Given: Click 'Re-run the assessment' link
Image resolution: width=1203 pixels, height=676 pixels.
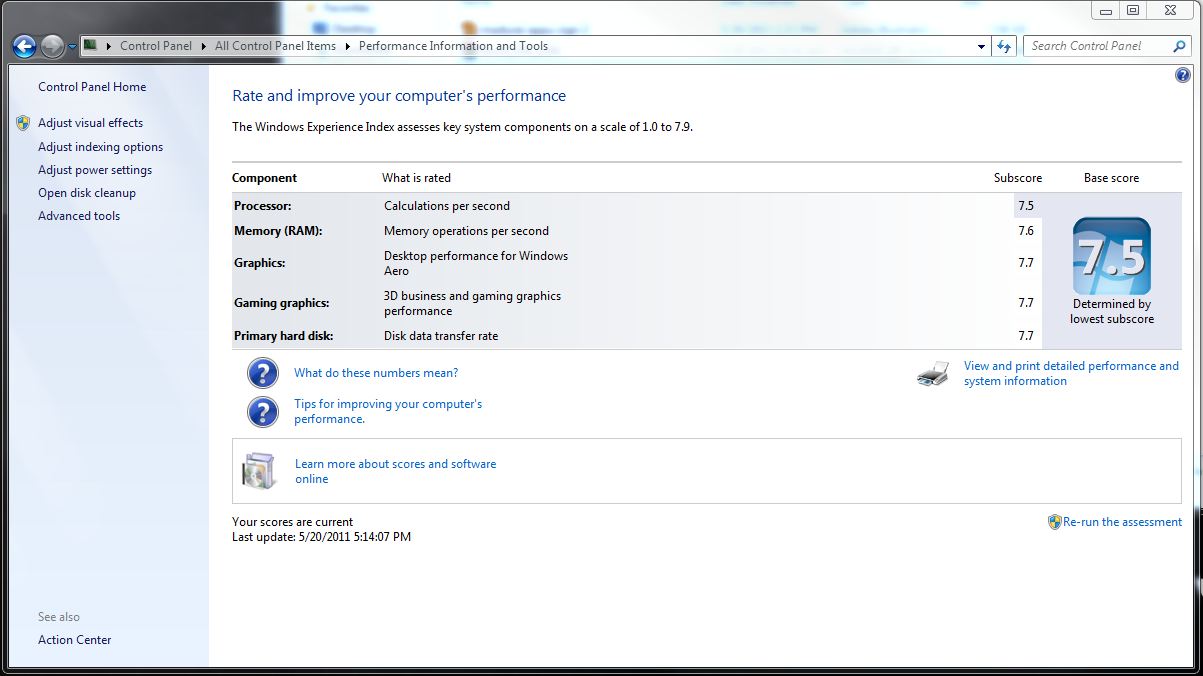Looking at the screenshot, I should tap(1122, 522).
